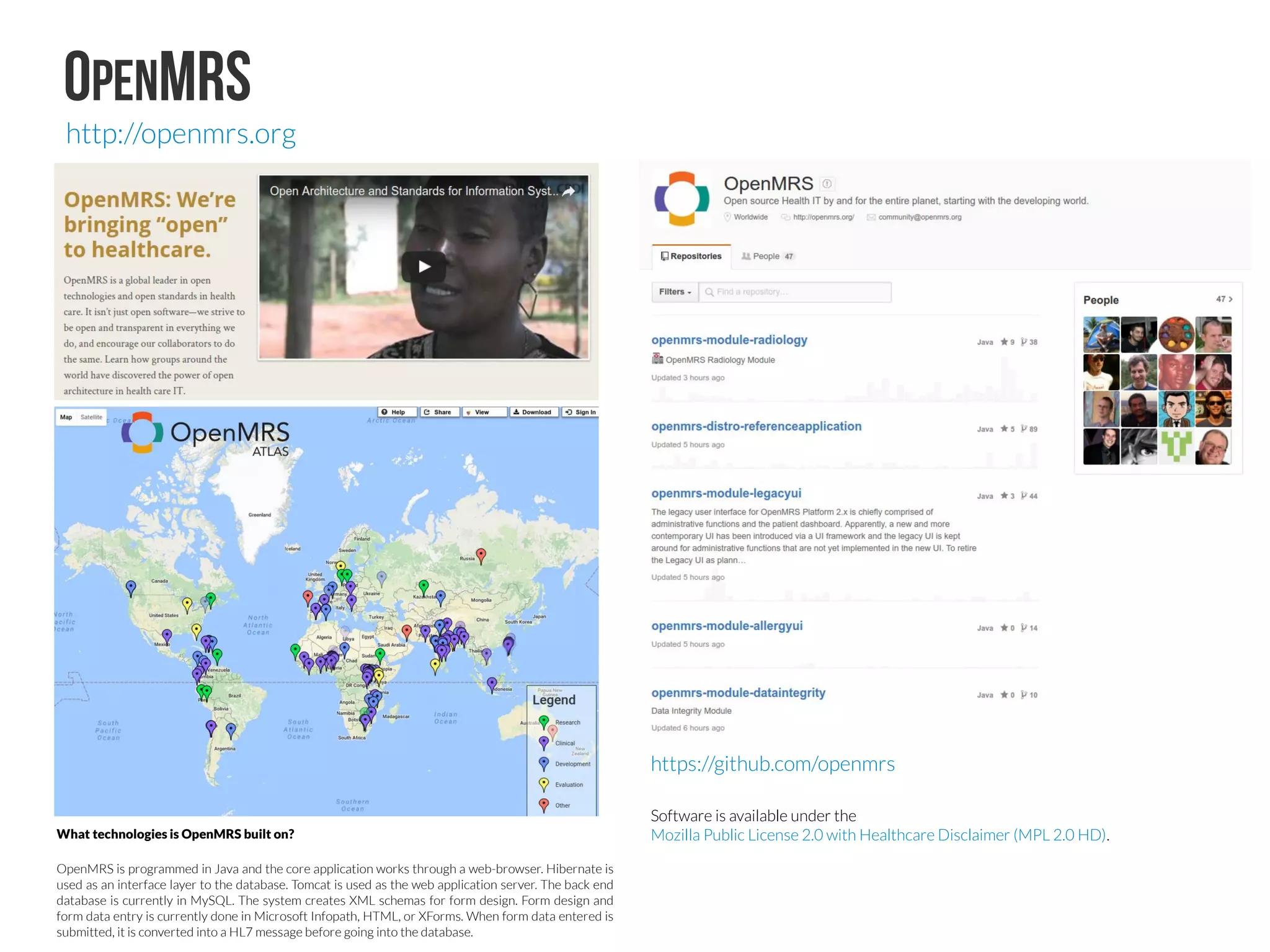Click the OpenMRS GitHub logo

coord(682,198)
